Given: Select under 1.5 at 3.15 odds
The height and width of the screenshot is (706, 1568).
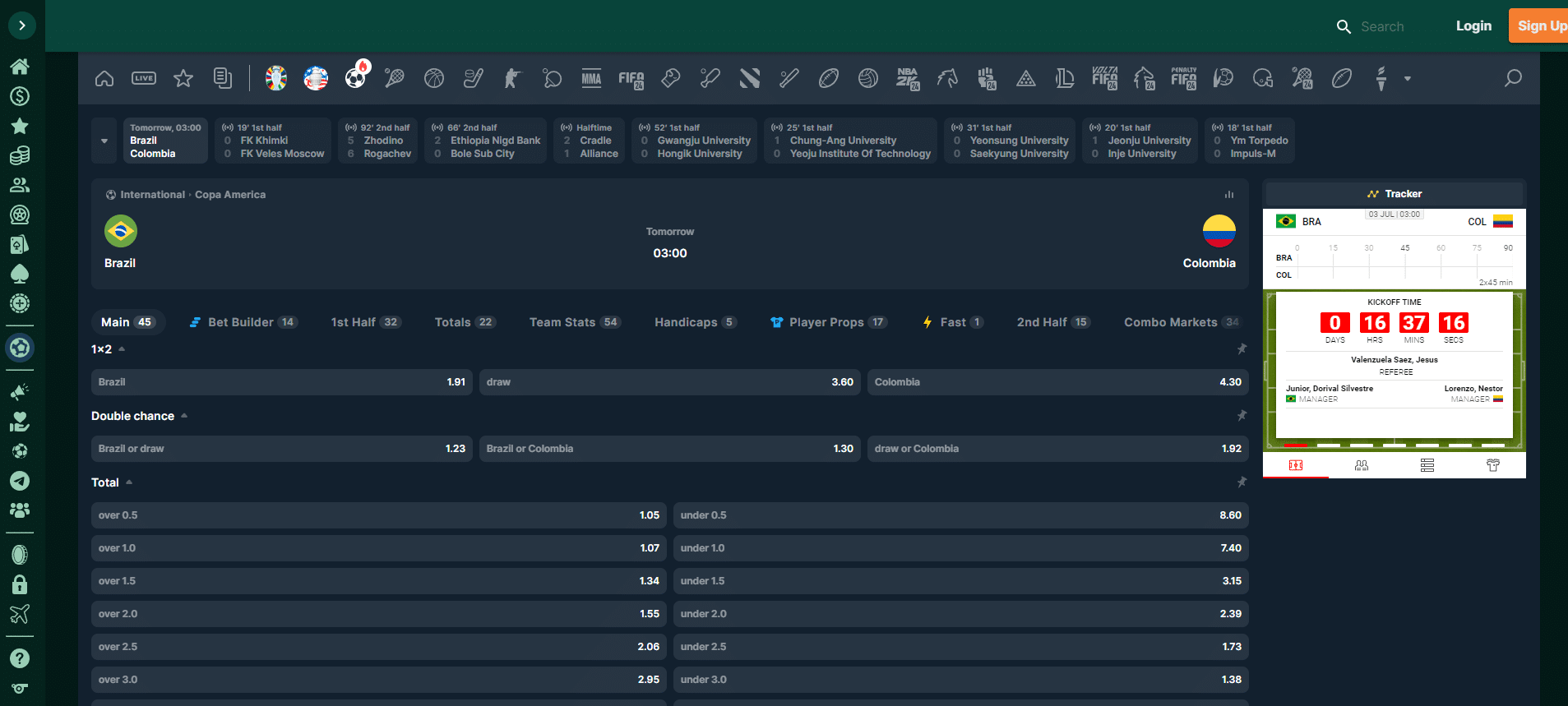Looking at the screenshot, I should 961,581.
